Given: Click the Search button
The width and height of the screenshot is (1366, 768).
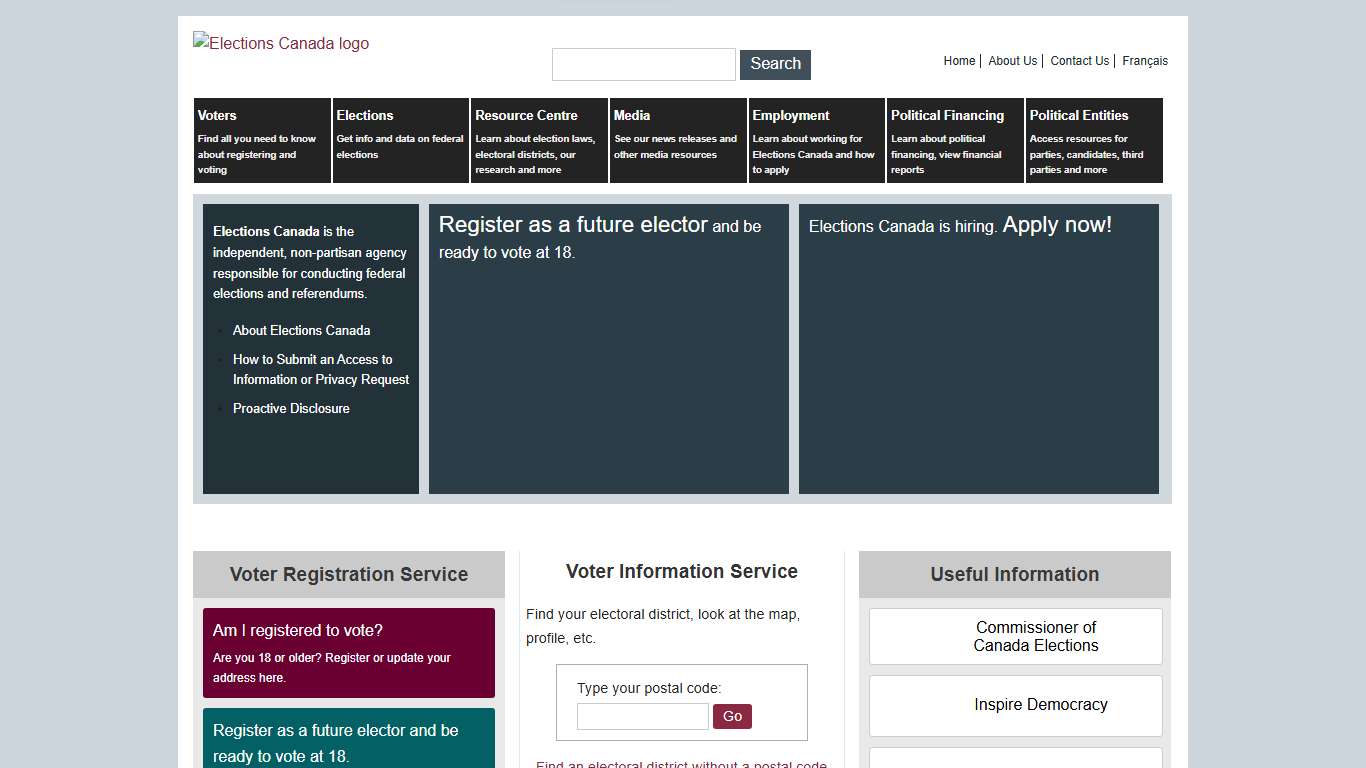Looking at the screenshot, I should (x=775, y=64).
